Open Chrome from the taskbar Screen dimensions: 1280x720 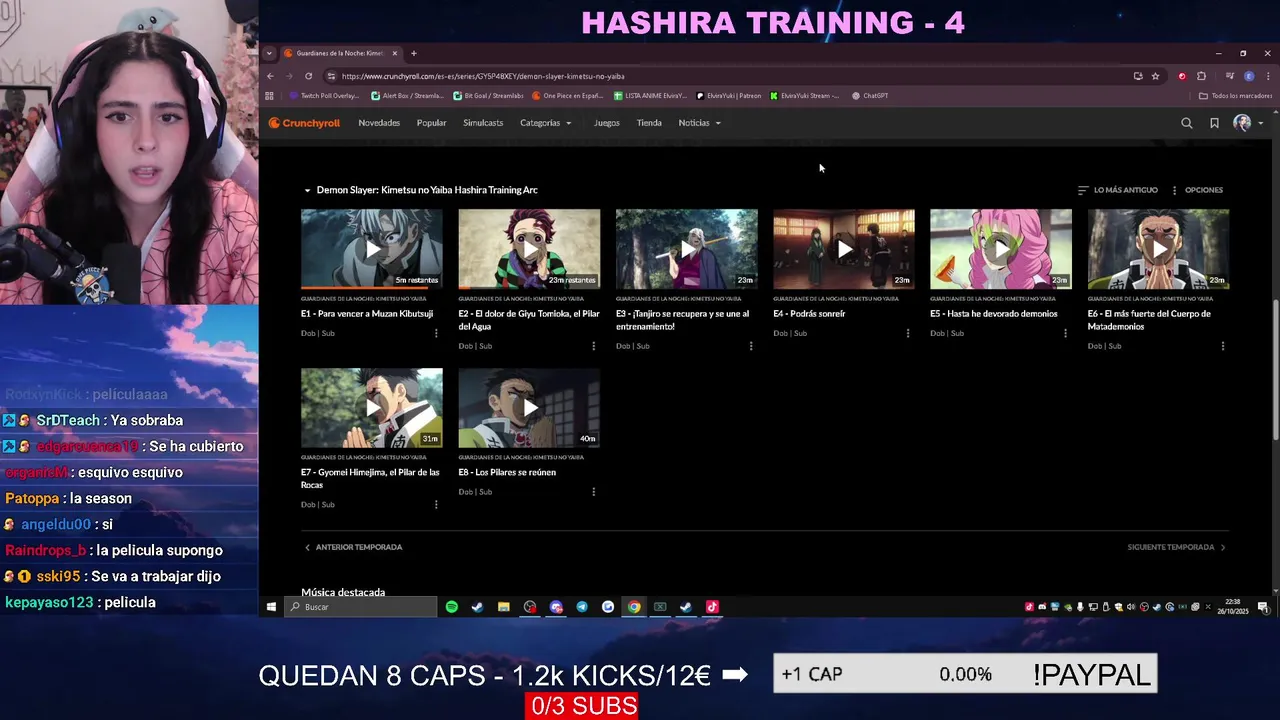(634, 607)
